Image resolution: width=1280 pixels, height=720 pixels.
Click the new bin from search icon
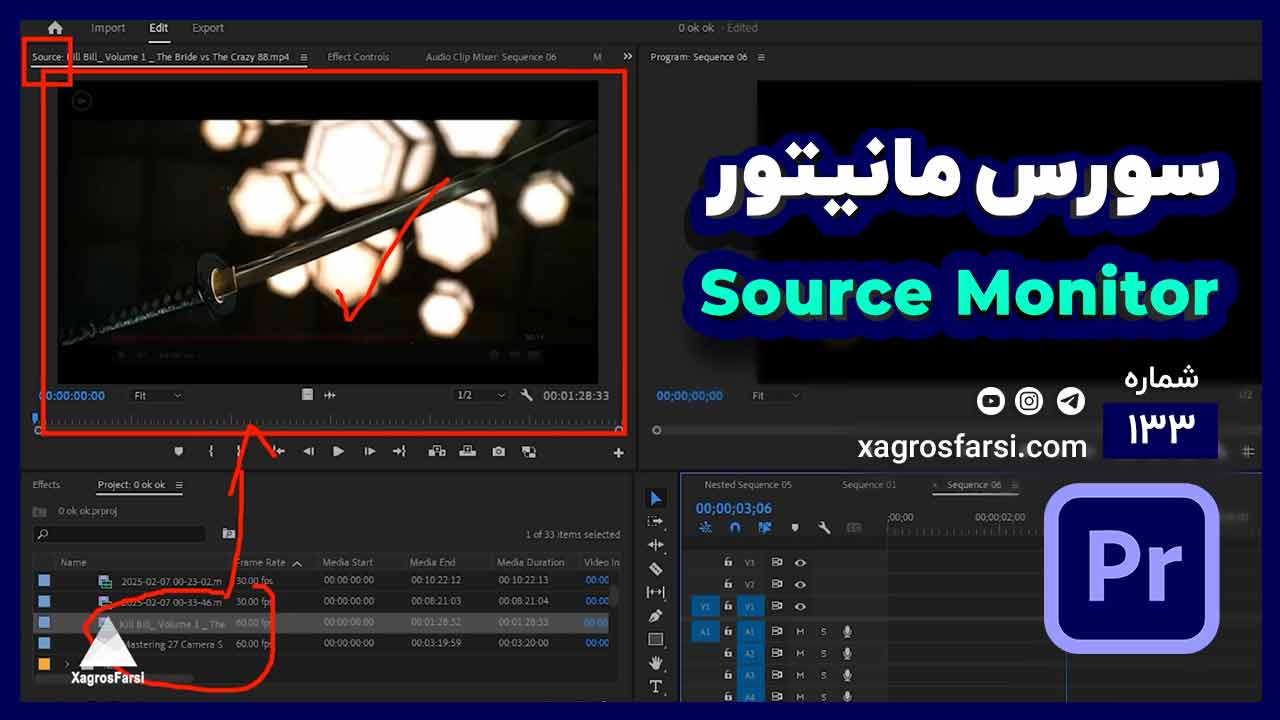[x=229, y=534]
